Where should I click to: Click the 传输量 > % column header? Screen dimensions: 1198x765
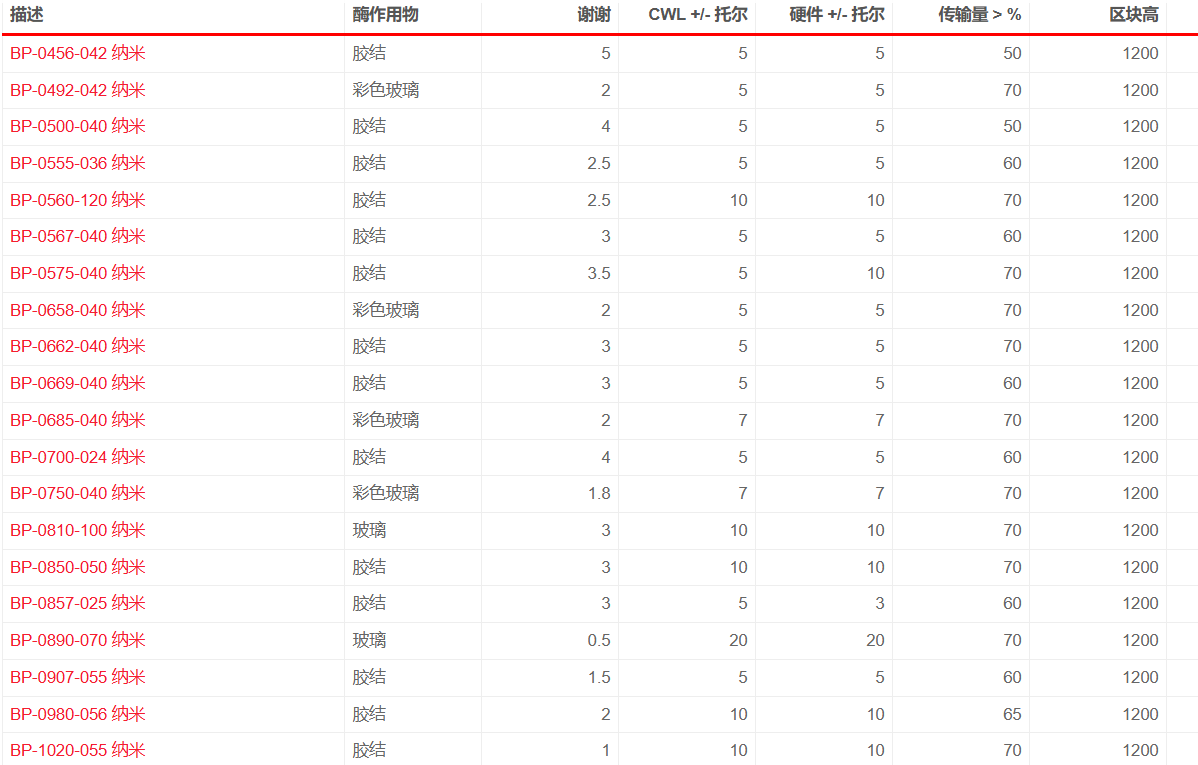click(x=979, y=15)
